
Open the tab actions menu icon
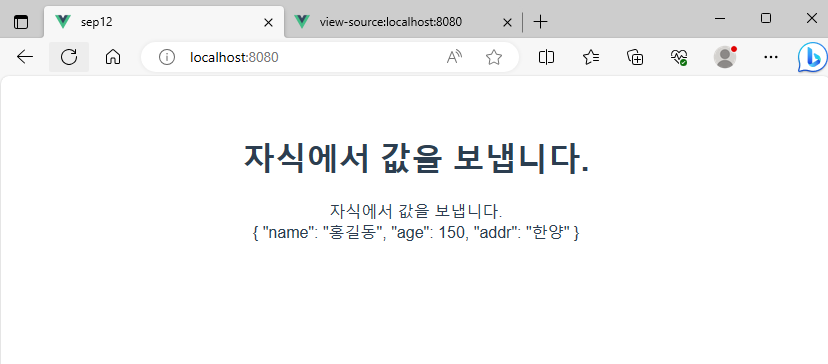tap(21, 22)
